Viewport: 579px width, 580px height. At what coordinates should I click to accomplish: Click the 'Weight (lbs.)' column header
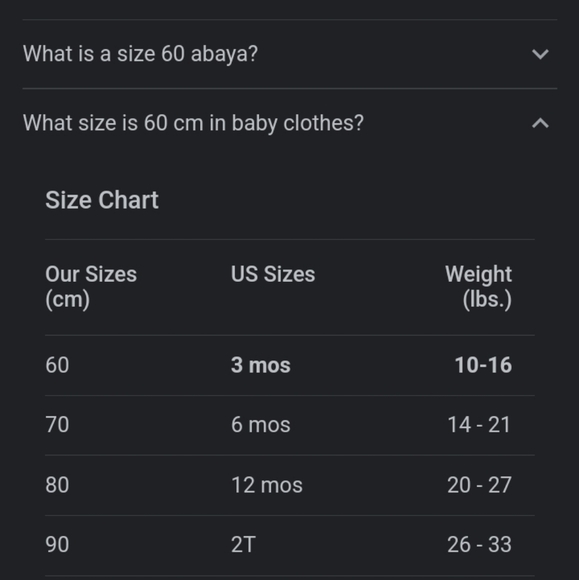pyautogui.click(x=478, y=287)
